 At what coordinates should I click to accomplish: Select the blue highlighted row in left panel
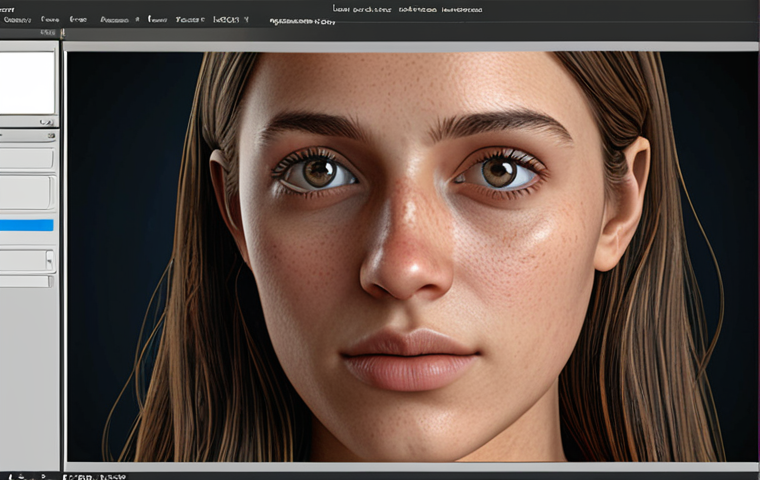coord(26,225)
